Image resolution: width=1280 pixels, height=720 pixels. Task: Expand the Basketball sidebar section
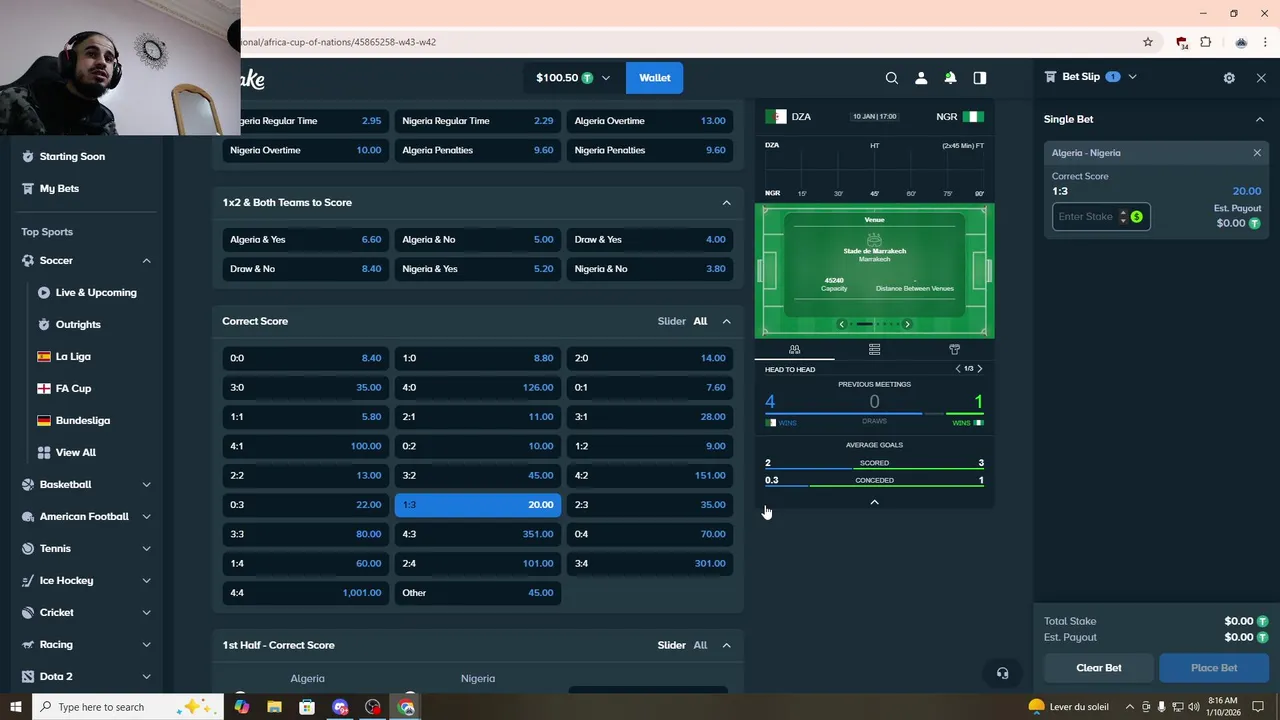click(x=146, y=484)
